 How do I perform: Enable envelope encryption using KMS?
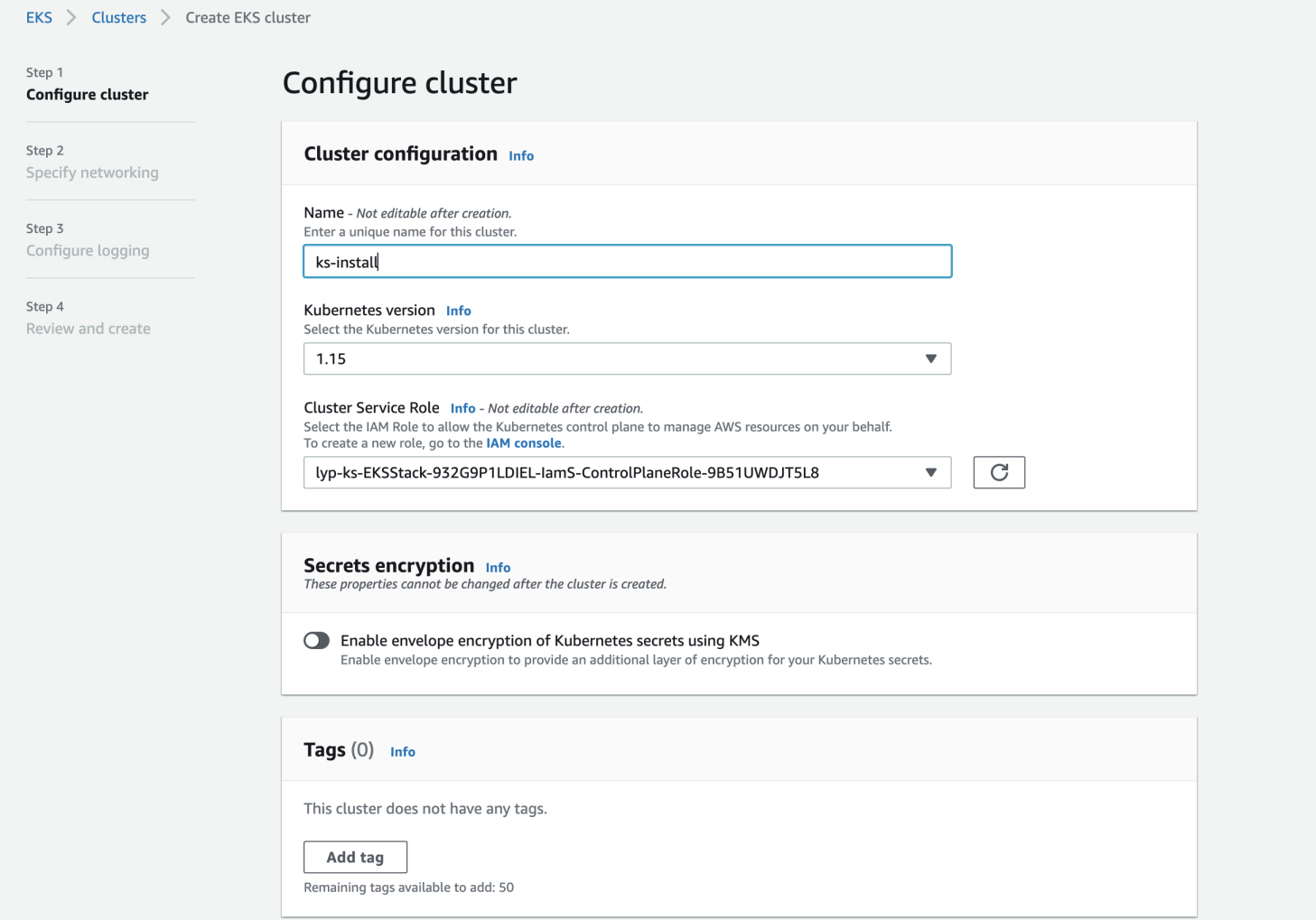316,640
